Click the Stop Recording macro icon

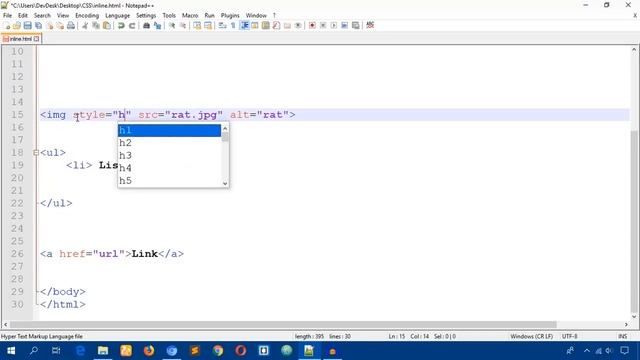(x=323, y=26)
